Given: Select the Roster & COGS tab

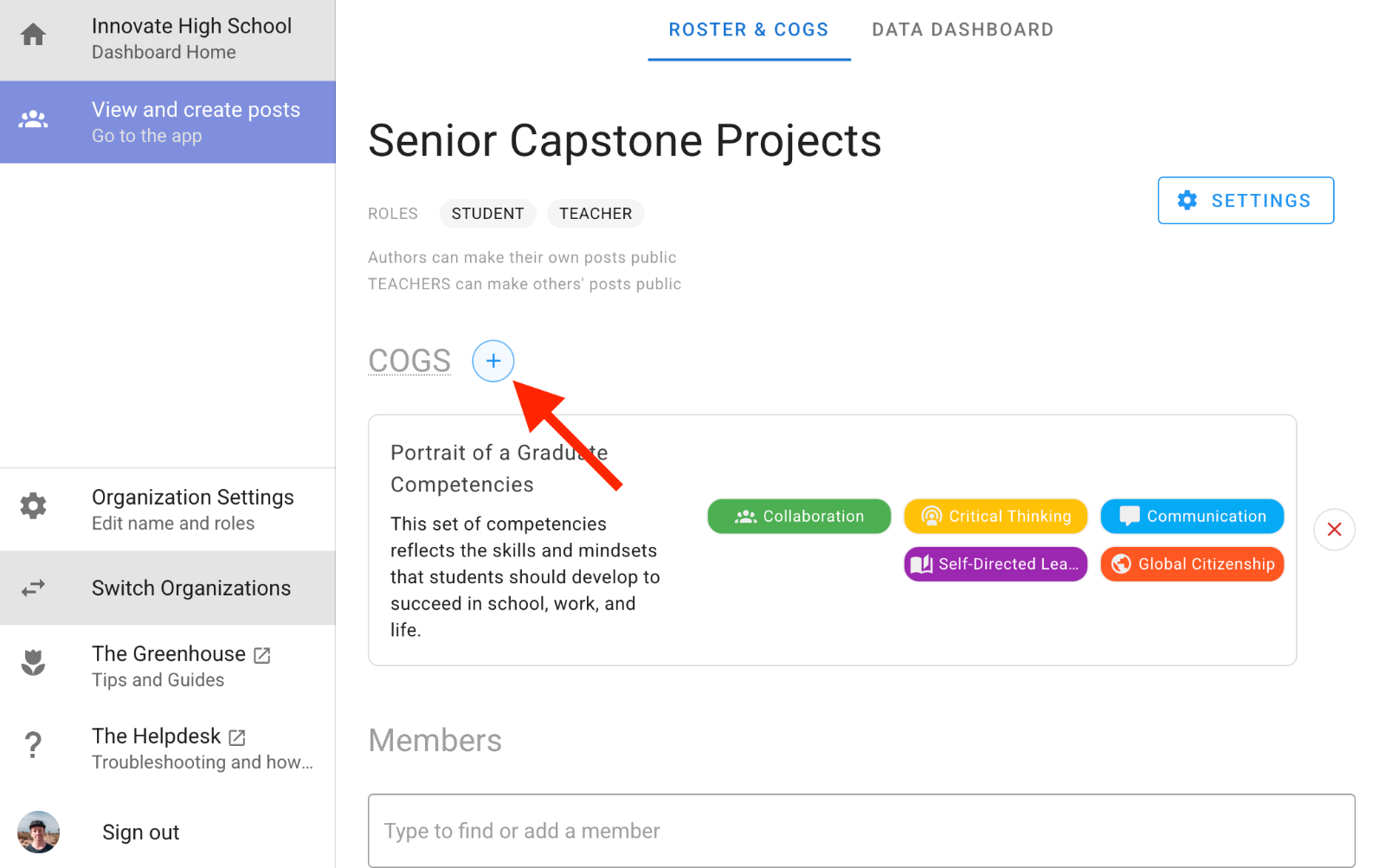Looking at the screenshot, I should 748,29.
